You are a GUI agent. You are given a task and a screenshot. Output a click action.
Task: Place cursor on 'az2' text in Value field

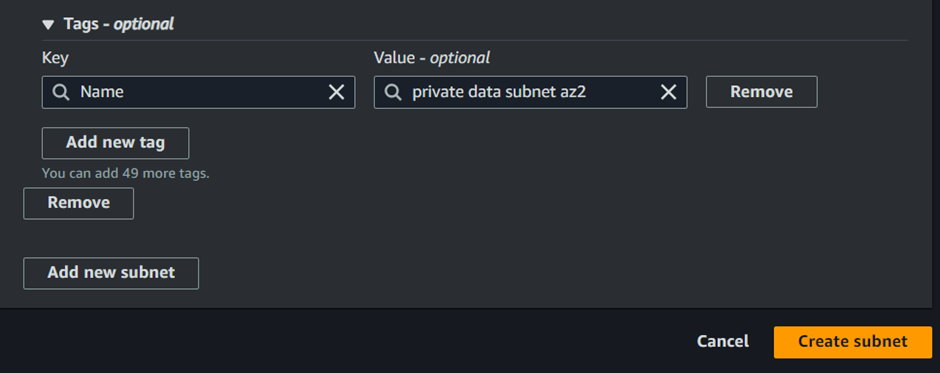click(574, 92)
